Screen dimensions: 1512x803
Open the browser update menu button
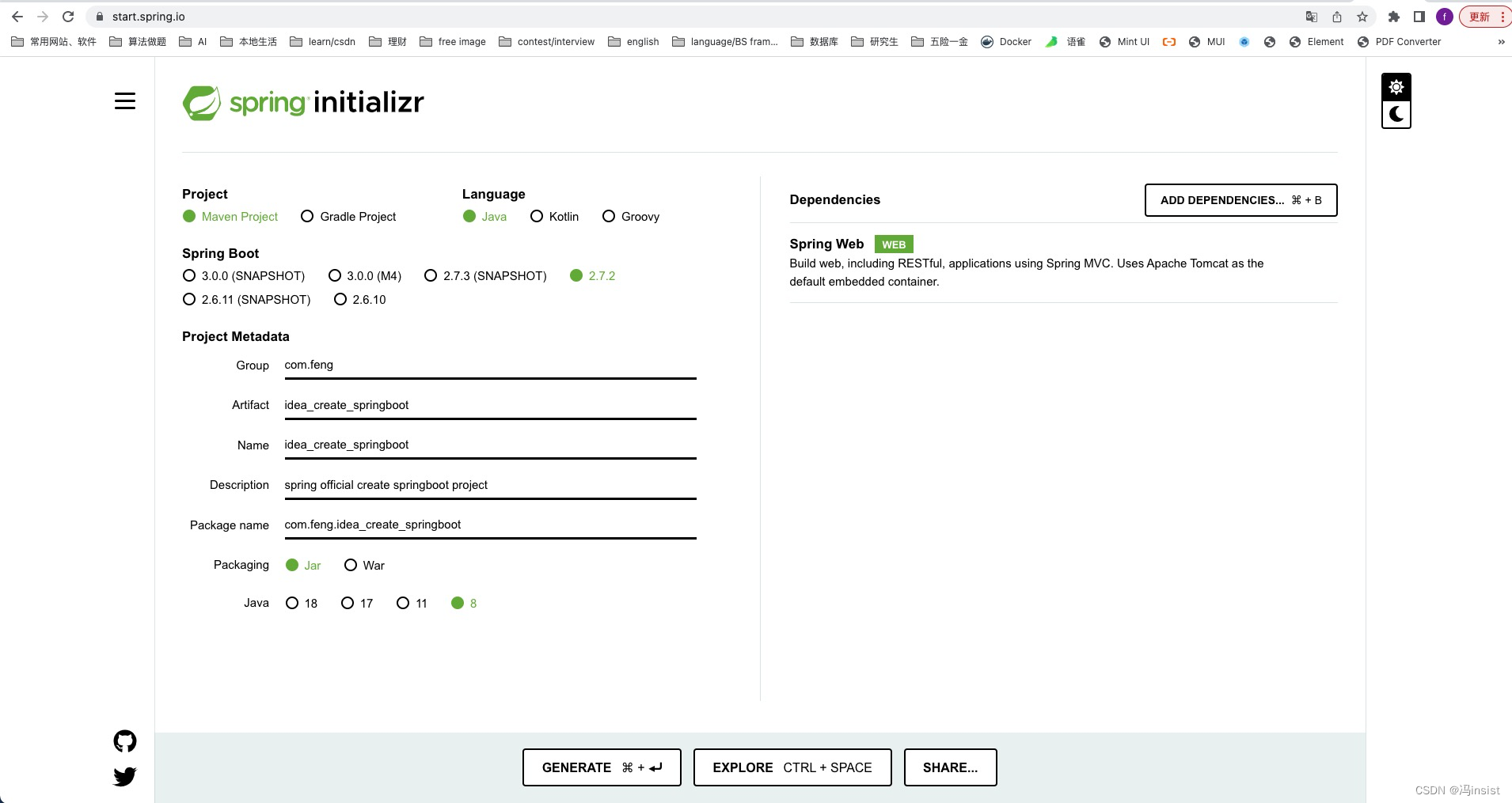[1484, 17]
